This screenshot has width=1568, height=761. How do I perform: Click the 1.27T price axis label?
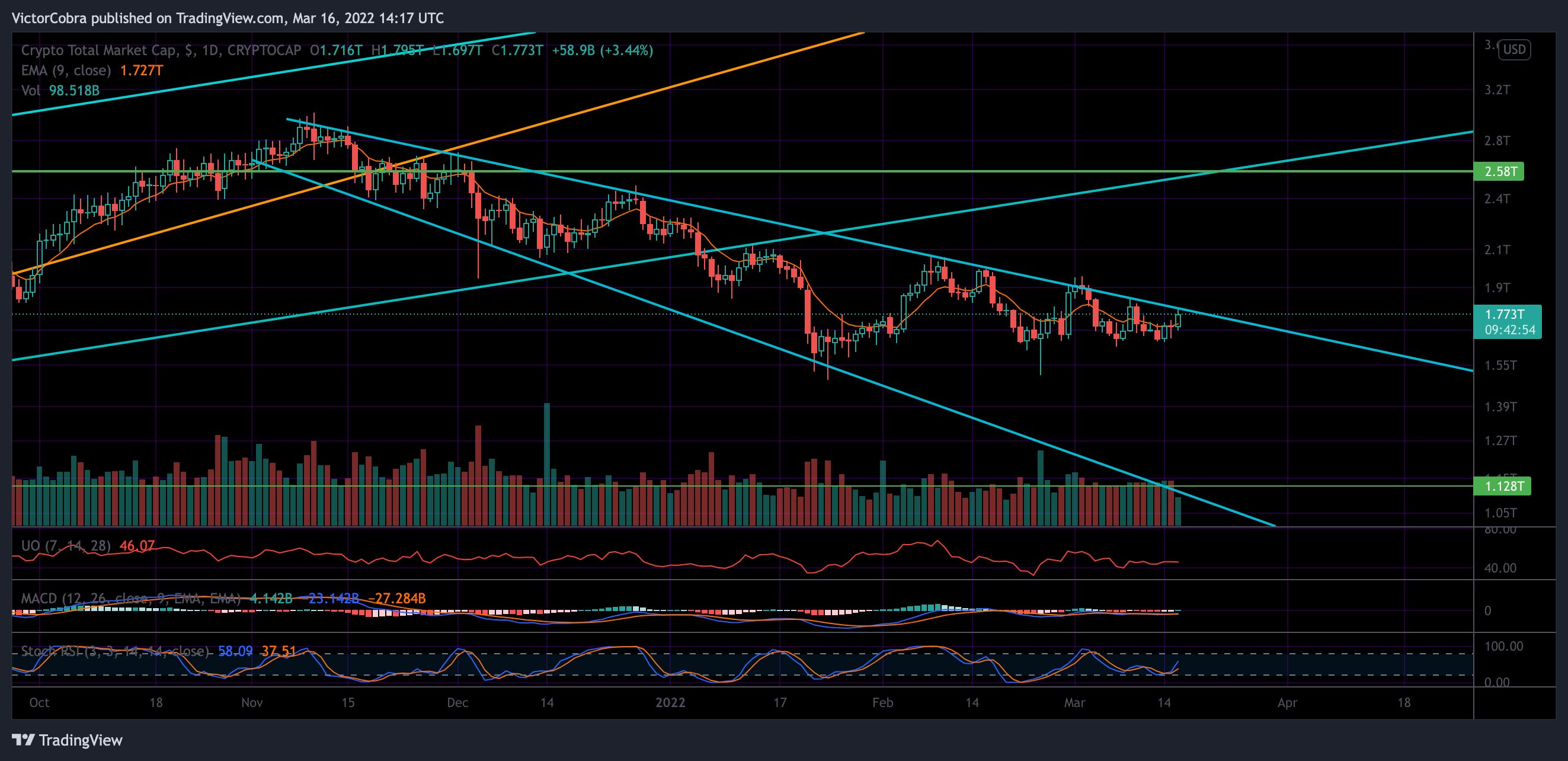1500,440
